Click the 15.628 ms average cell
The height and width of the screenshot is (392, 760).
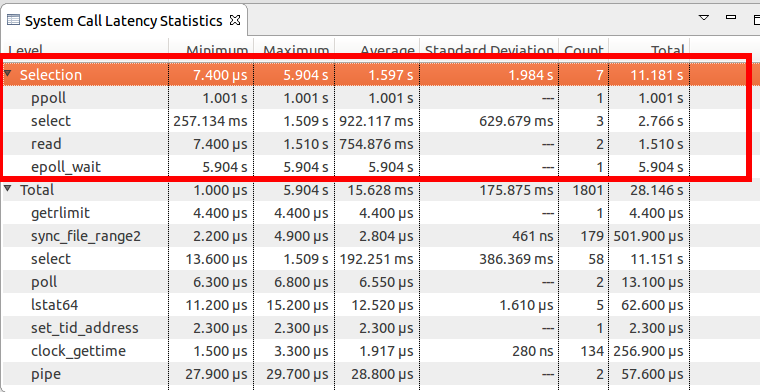pos(380,190)
